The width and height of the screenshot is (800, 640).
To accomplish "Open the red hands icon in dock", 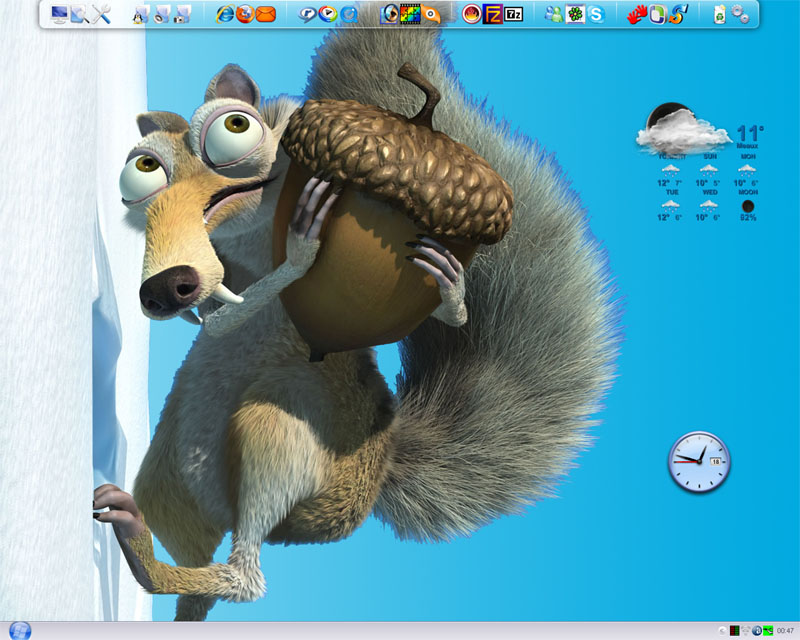I will 637,14.
